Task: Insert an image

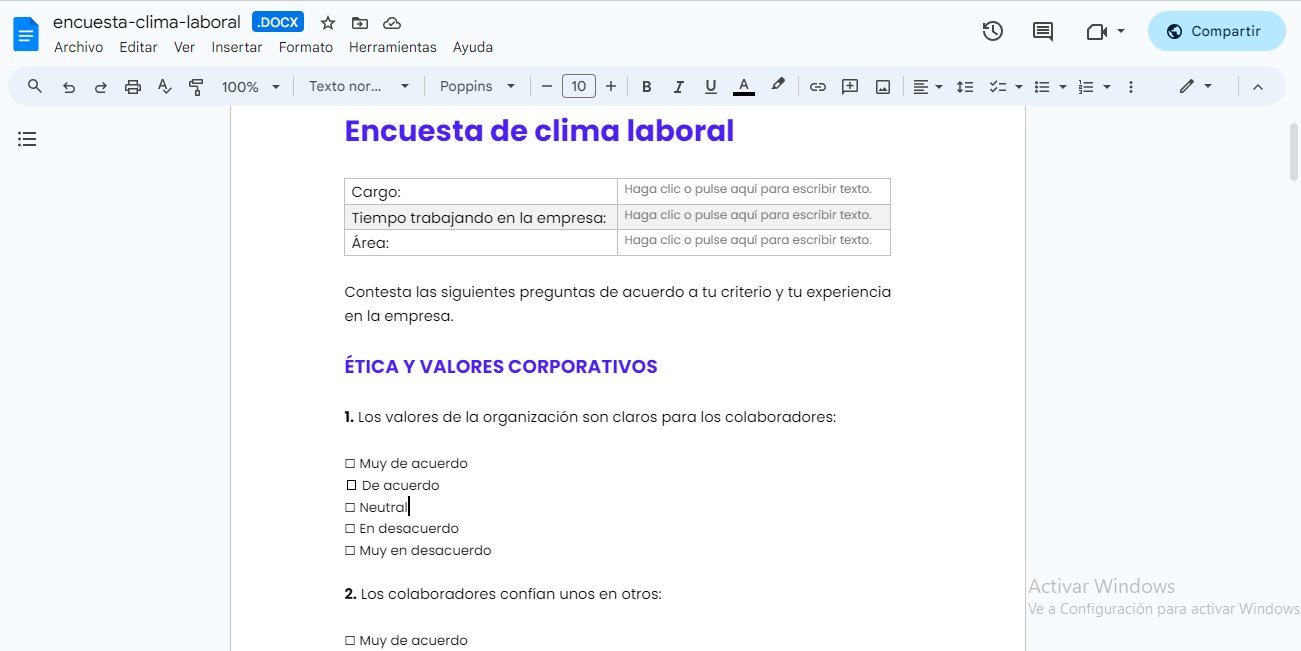Action: click(x=882, y=86)
